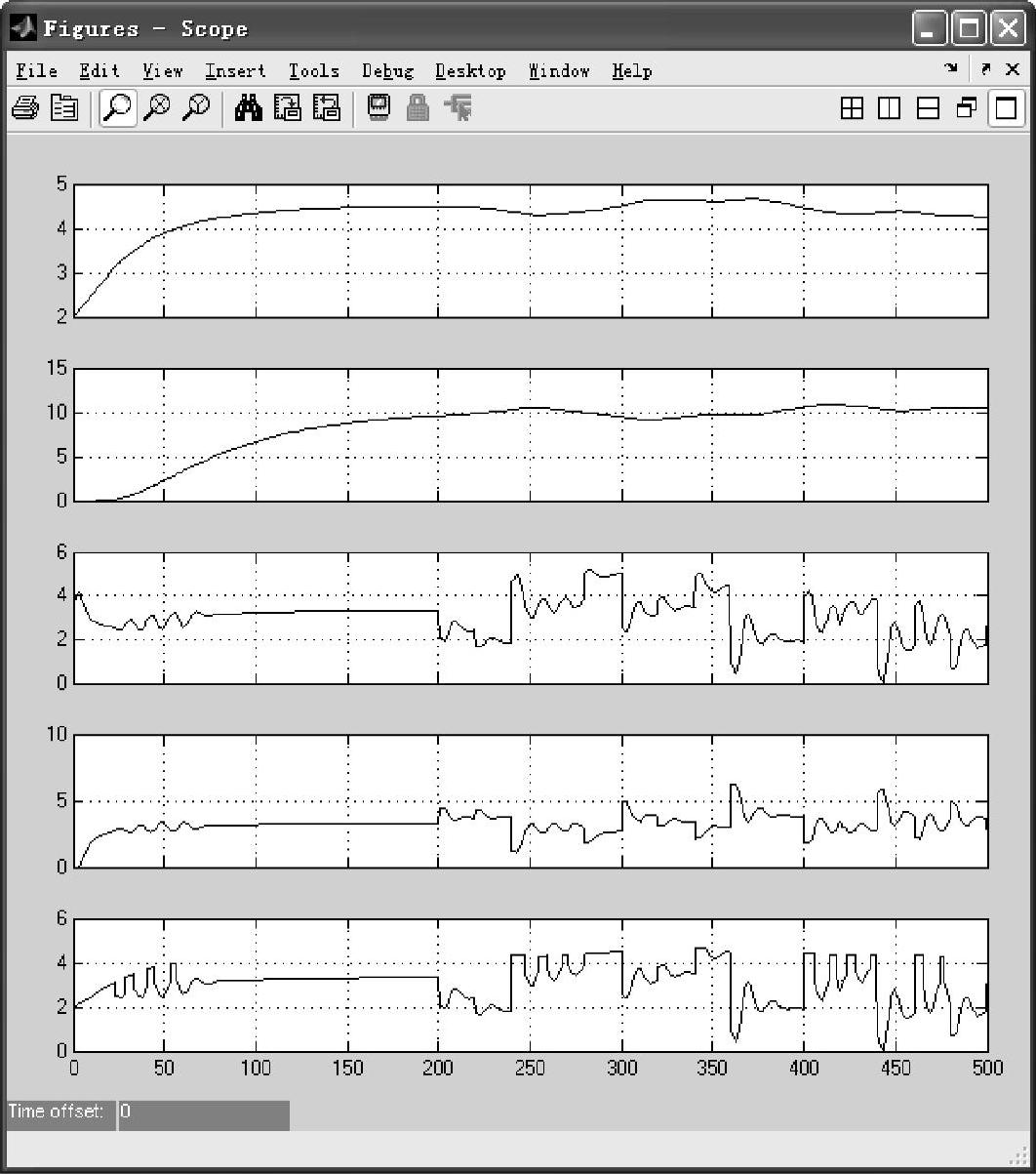Undock the Scope figure
The image size is (1036, 1174).
coord(985,69)
